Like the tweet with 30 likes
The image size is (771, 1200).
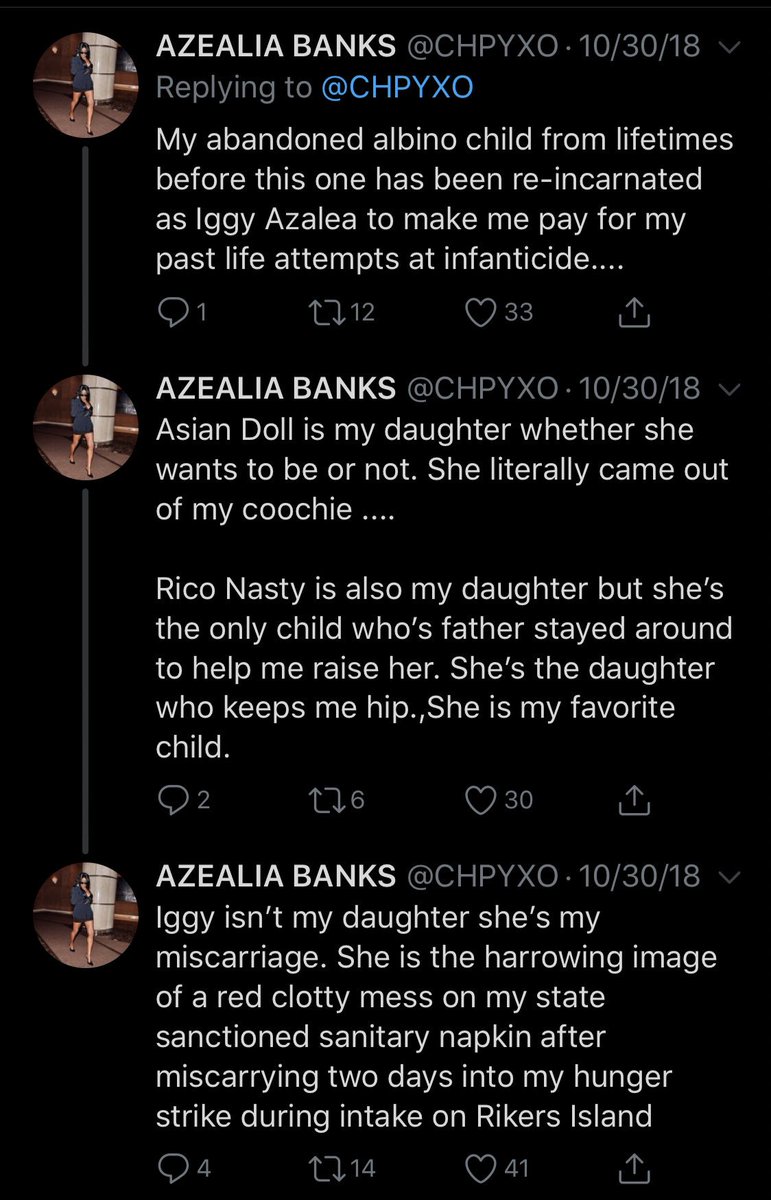482,800
